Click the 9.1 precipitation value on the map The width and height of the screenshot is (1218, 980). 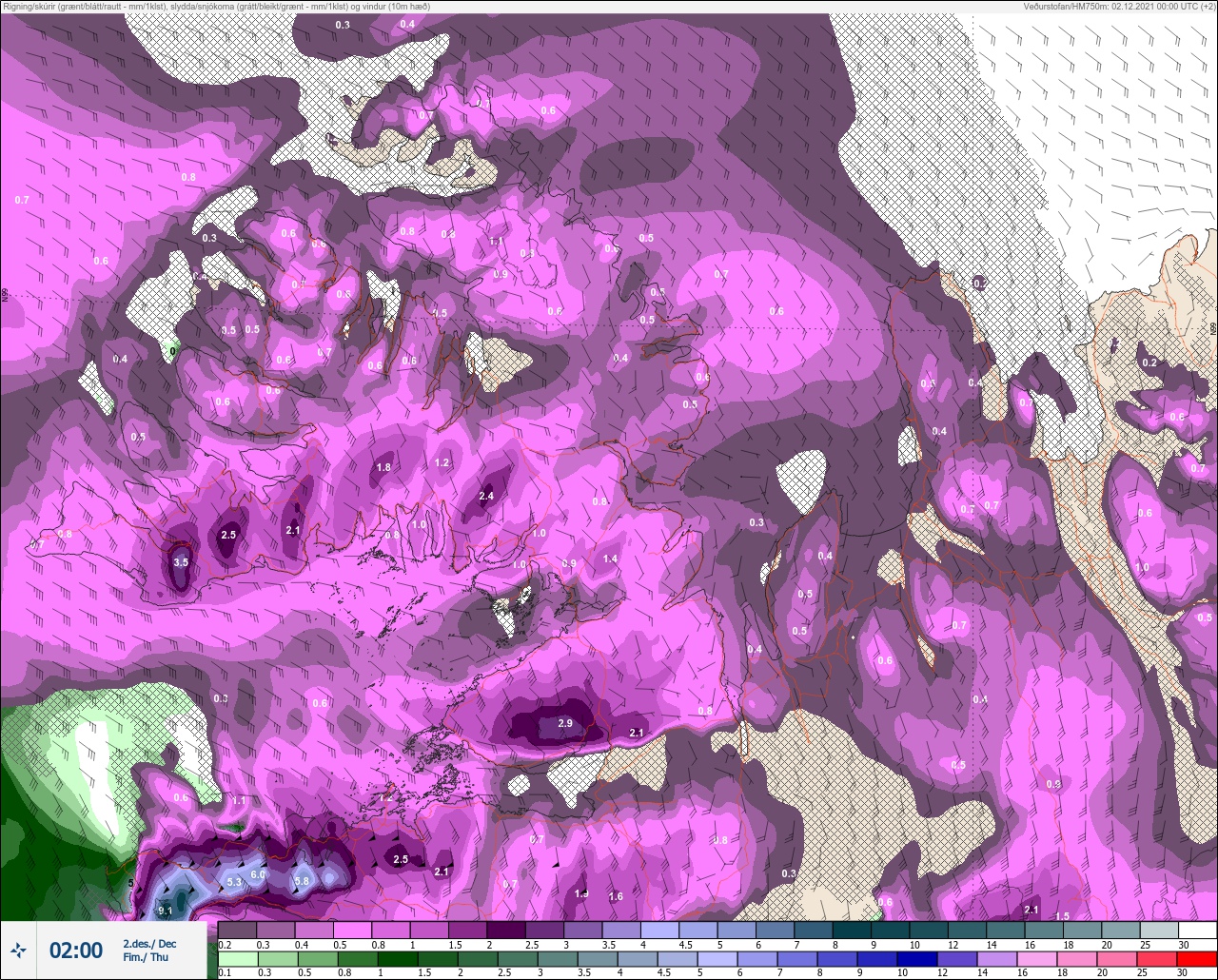coord(165,911)
